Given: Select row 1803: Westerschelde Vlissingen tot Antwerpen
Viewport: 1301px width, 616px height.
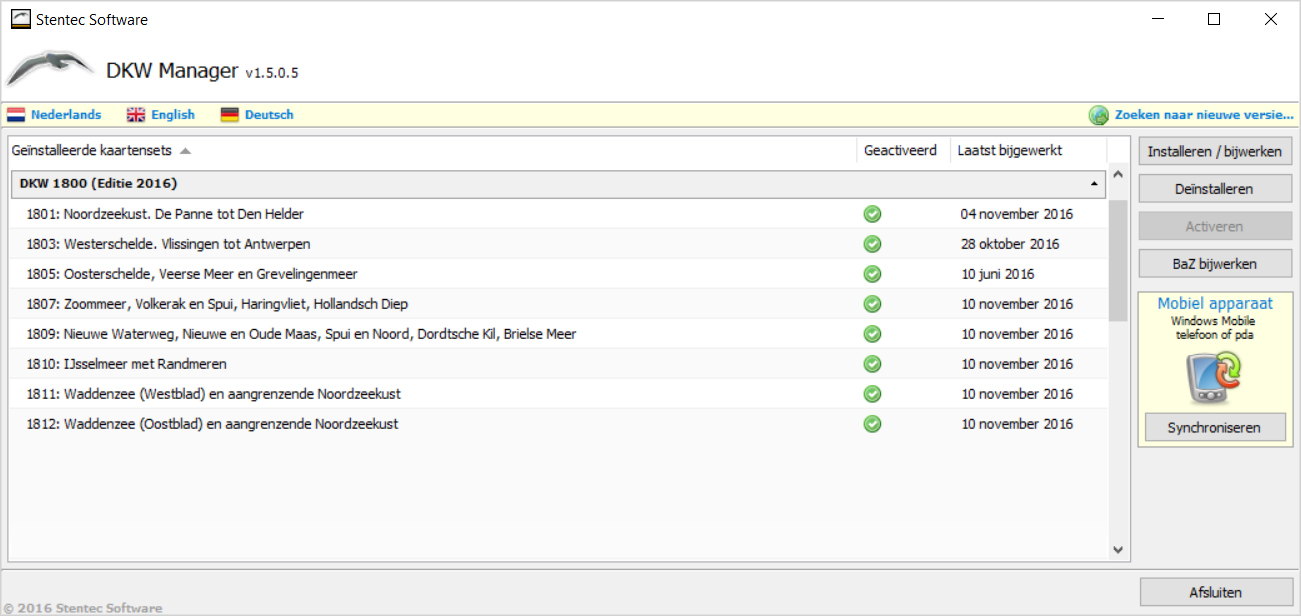Looking at the screenshot, I should pos(558,244).
